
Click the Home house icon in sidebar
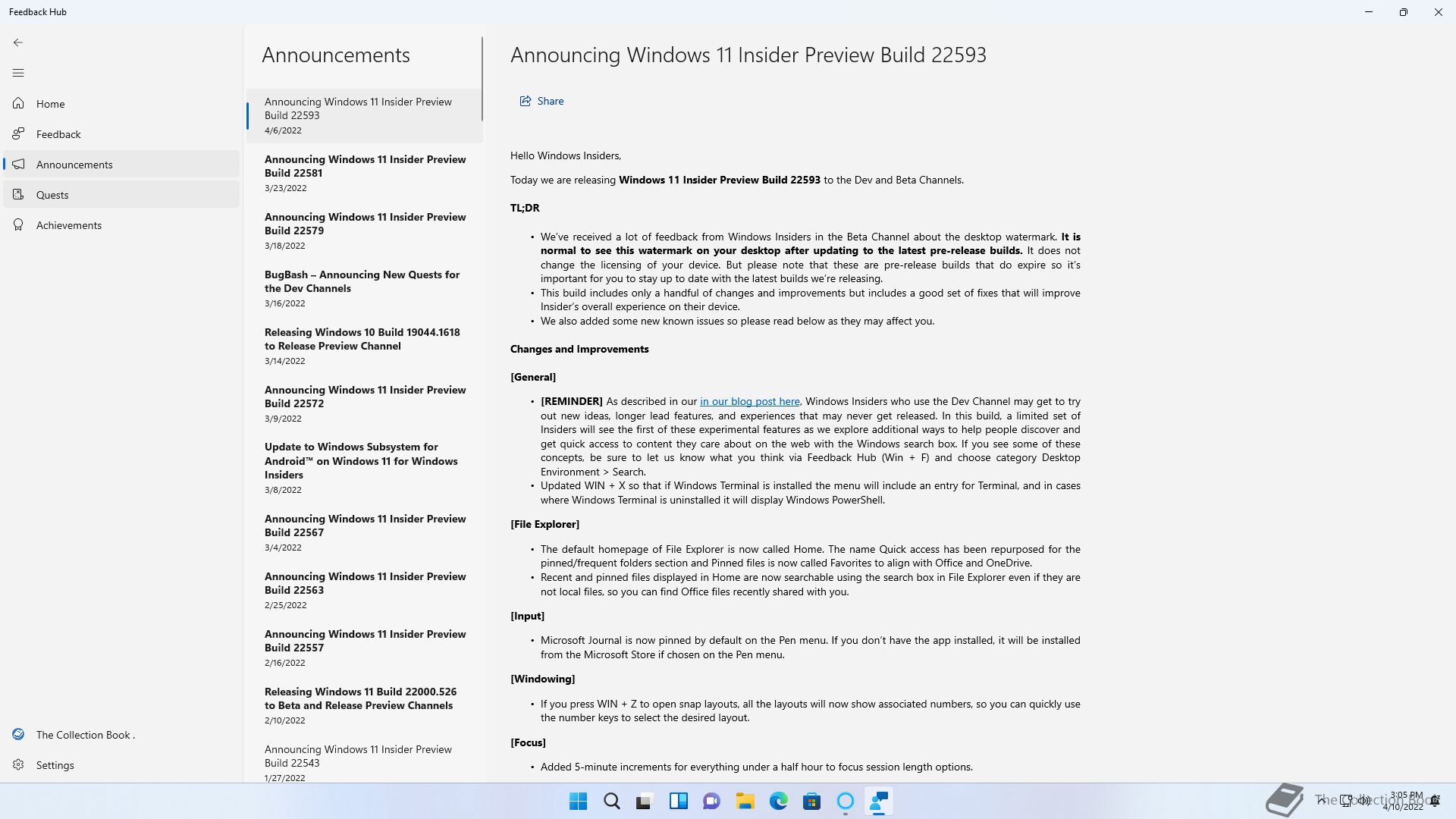click(x=18, y=104)
